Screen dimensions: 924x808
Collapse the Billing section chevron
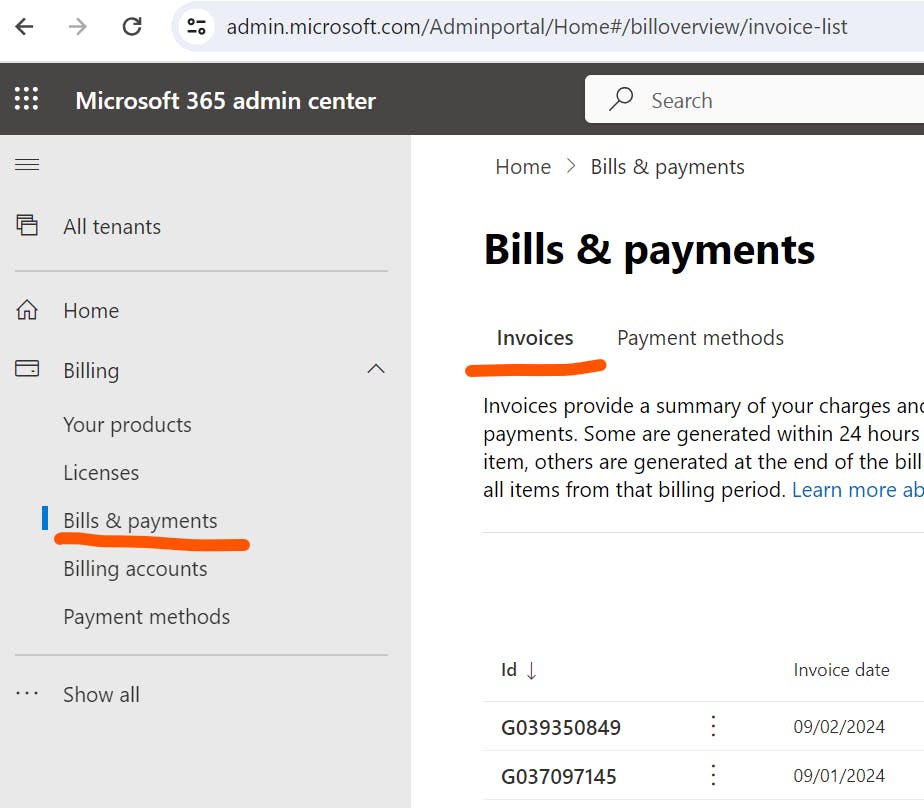(376, 370)
